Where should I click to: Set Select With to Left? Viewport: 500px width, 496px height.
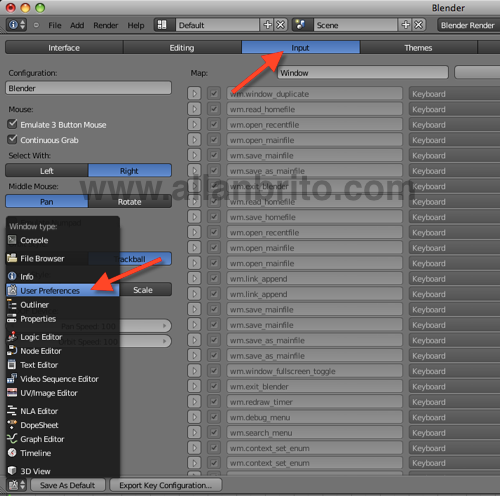tap(47, 171)
